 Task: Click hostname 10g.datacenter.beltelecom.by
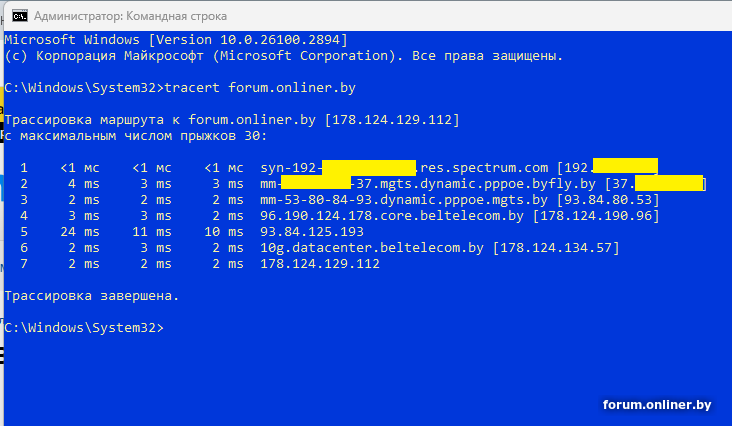372,247
